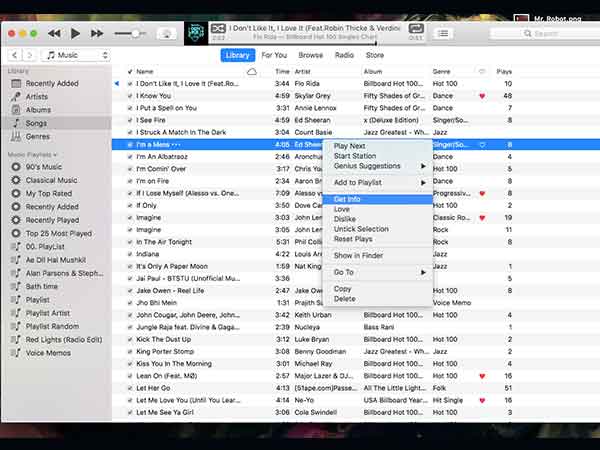Sort by the Time column header
Image resolution: width=600 pixels, height=450 pixels.
coord(282,72)
